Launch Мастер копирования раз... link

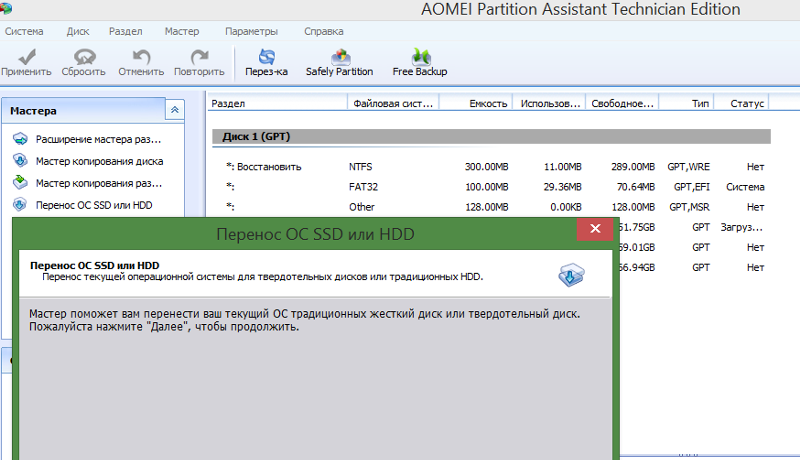pyautogui.click(x=99, y=183)
